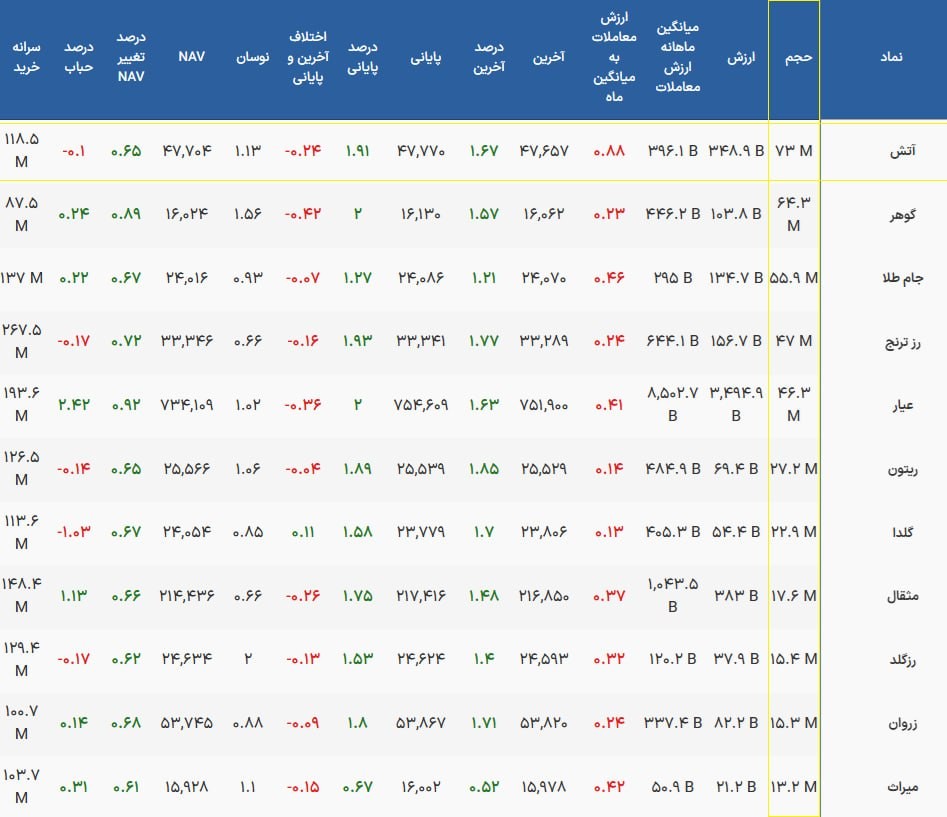Click the نماد column header
Viewport: 947px width, 817px height.
pyautogui.click(x=891, y=57)
